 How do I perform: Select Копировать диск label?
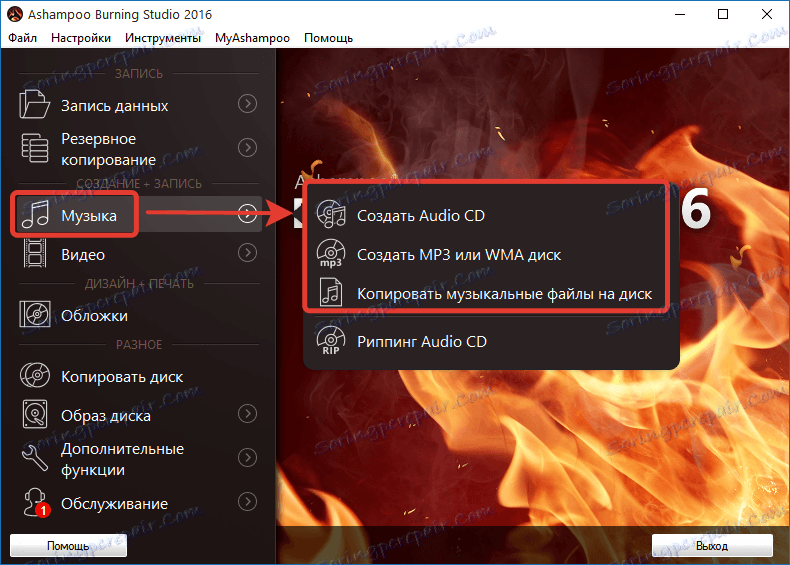(122, 377)
